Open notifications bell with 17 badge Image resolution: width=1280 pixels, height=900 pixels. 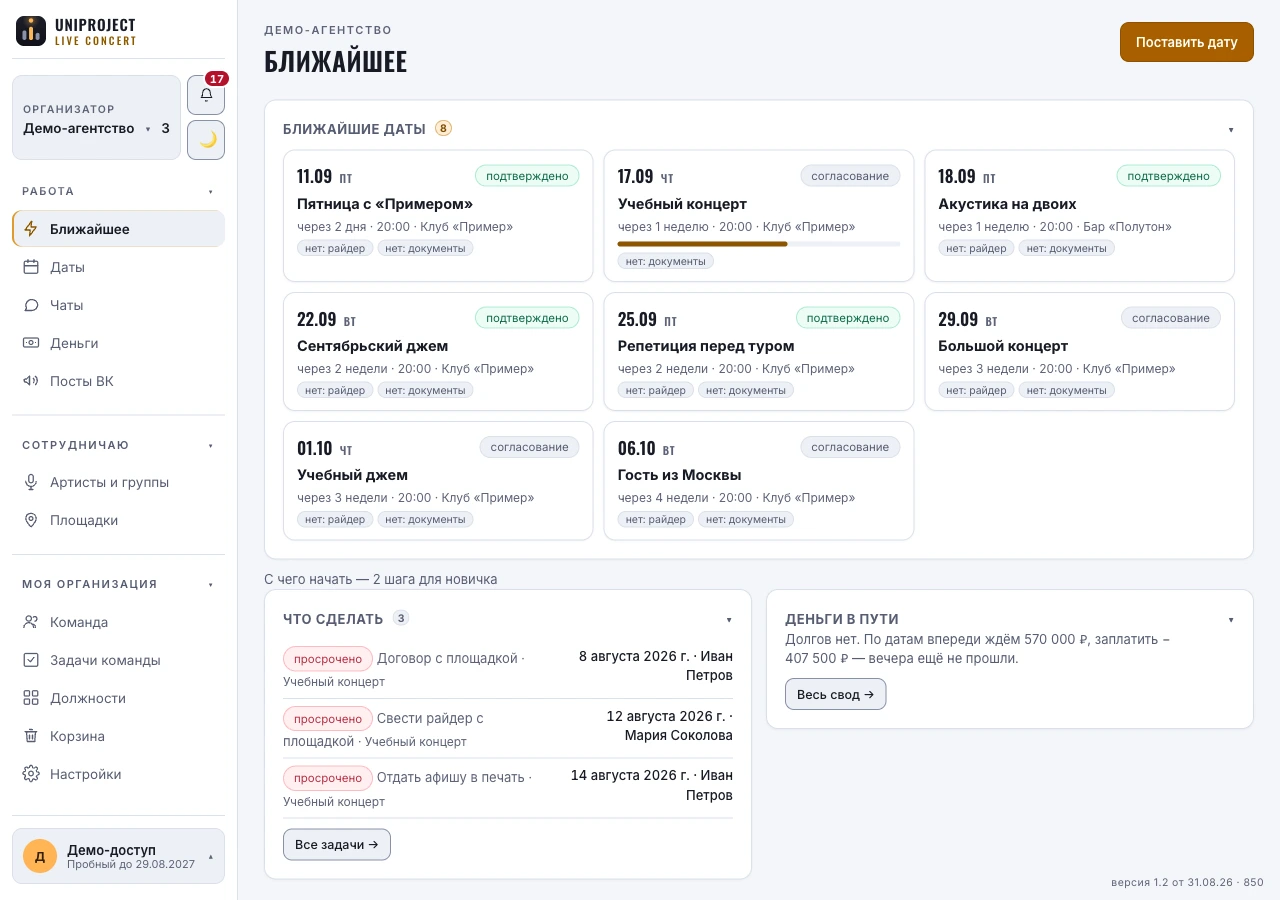click(206, 95)
